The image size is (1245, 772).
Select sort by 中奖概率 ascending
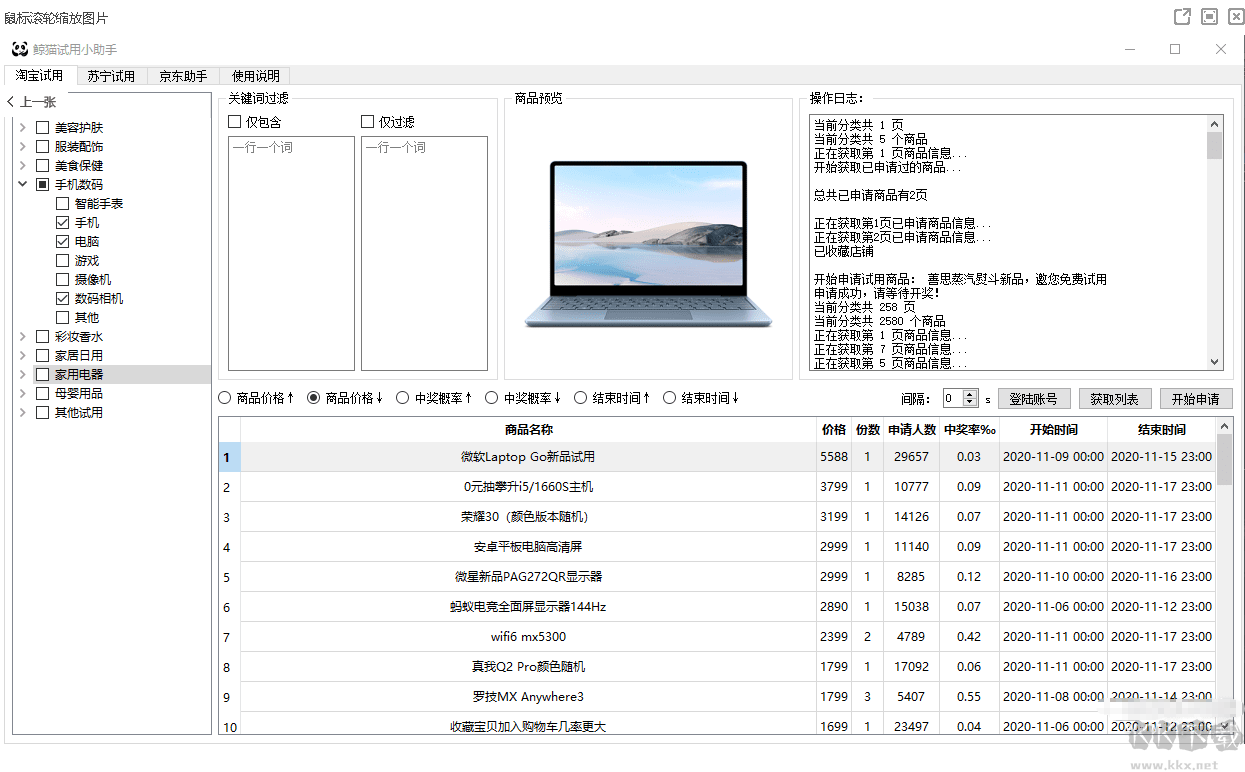point(403,398)
